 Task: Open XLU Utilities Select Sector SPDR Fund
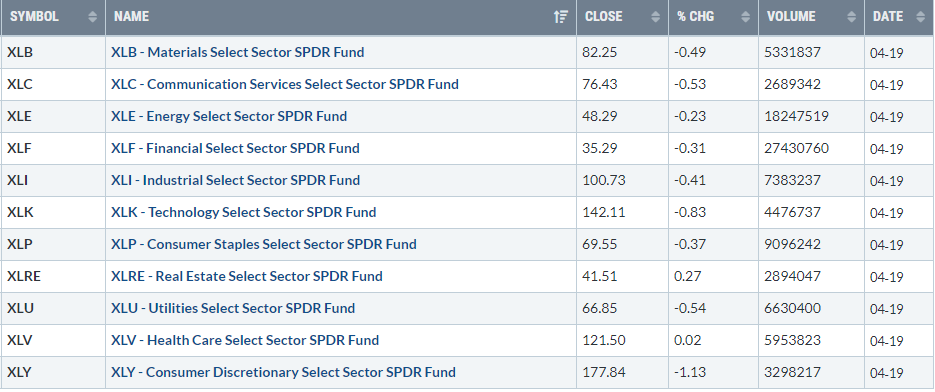[x=233, y=308]
